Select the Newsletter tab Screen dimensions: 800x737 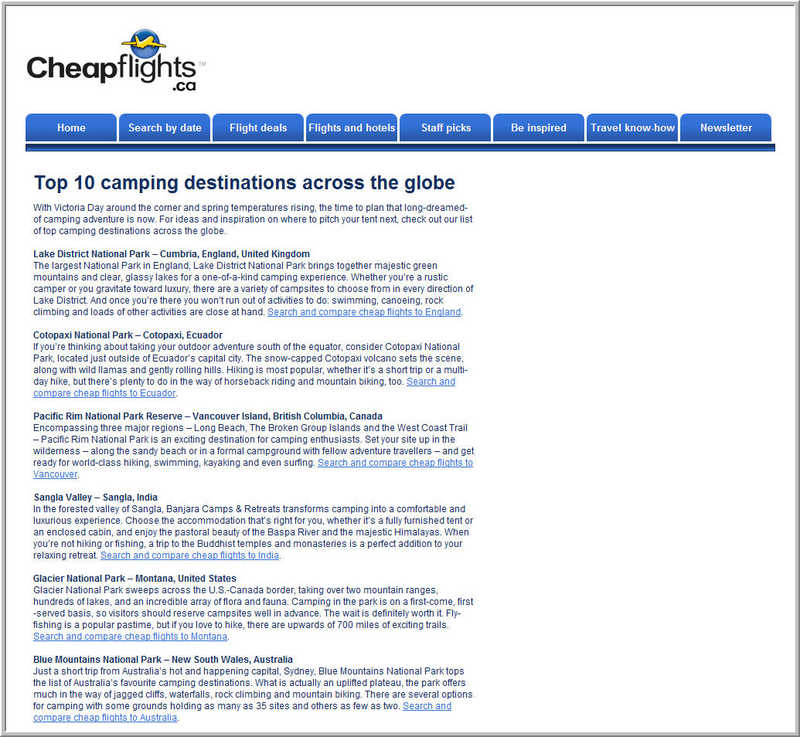726,128
